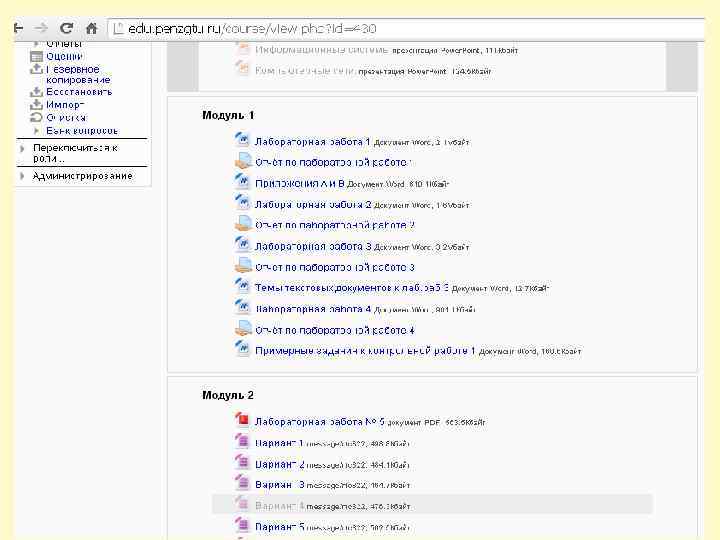Open Компьютерные сети presentation link

(305, 71)
